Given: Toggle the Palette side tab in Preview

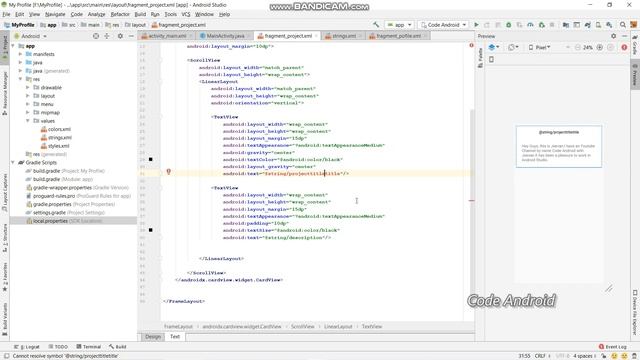Looking at the screenshot, I should [x=480, y=58].
